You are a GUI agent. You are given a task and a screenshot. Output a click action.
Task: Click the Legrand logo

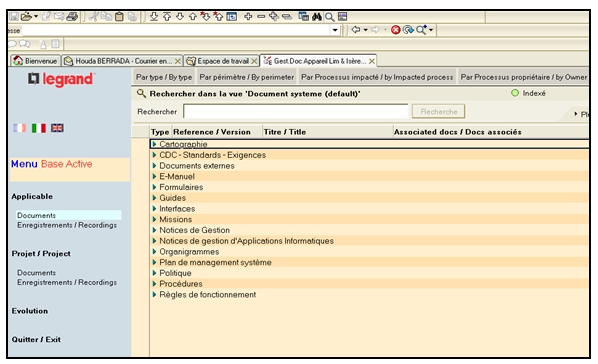tap(61, 79)
